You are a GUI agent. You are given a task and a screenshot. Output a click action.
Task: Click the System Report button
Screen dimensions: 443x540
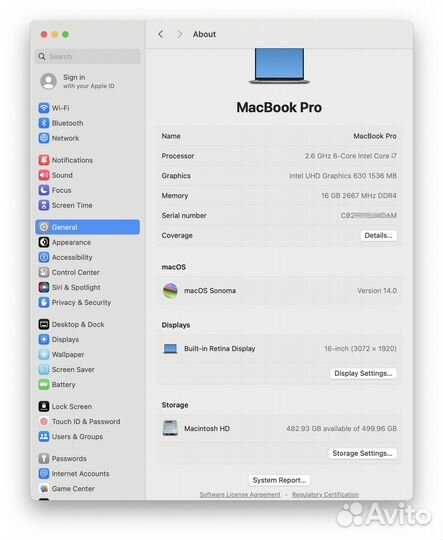(279, 480)
